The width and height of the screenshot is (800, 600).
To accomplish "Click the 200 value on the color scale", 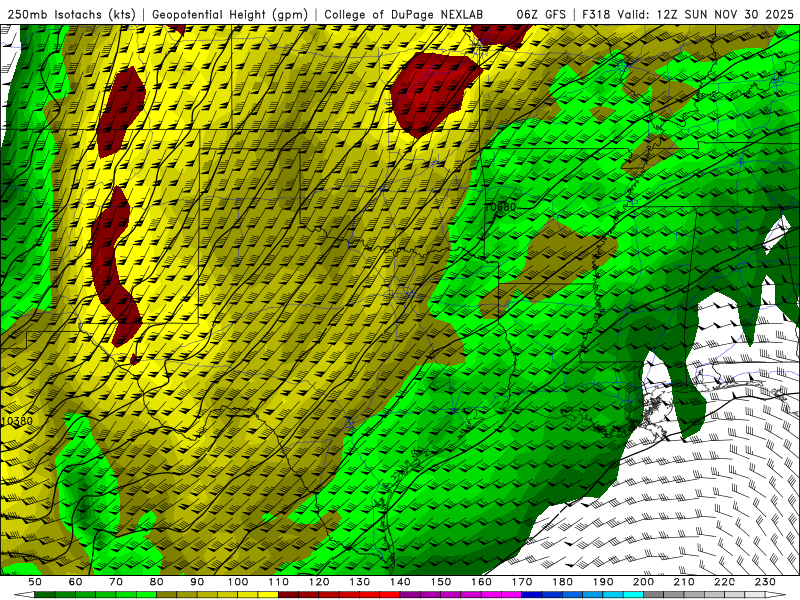I will coord(643,582).
